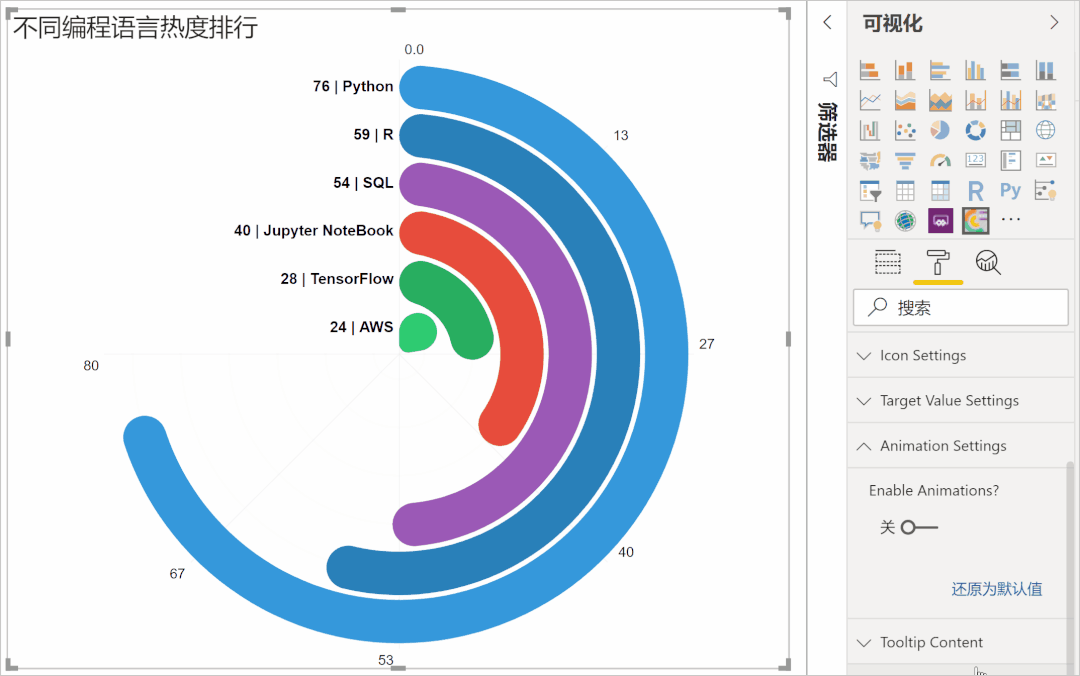Image resolution: width=1080 pixels, height=676 pixels.
Task: Open more visuals via the ellipsis
Action: click(1011, 220)
